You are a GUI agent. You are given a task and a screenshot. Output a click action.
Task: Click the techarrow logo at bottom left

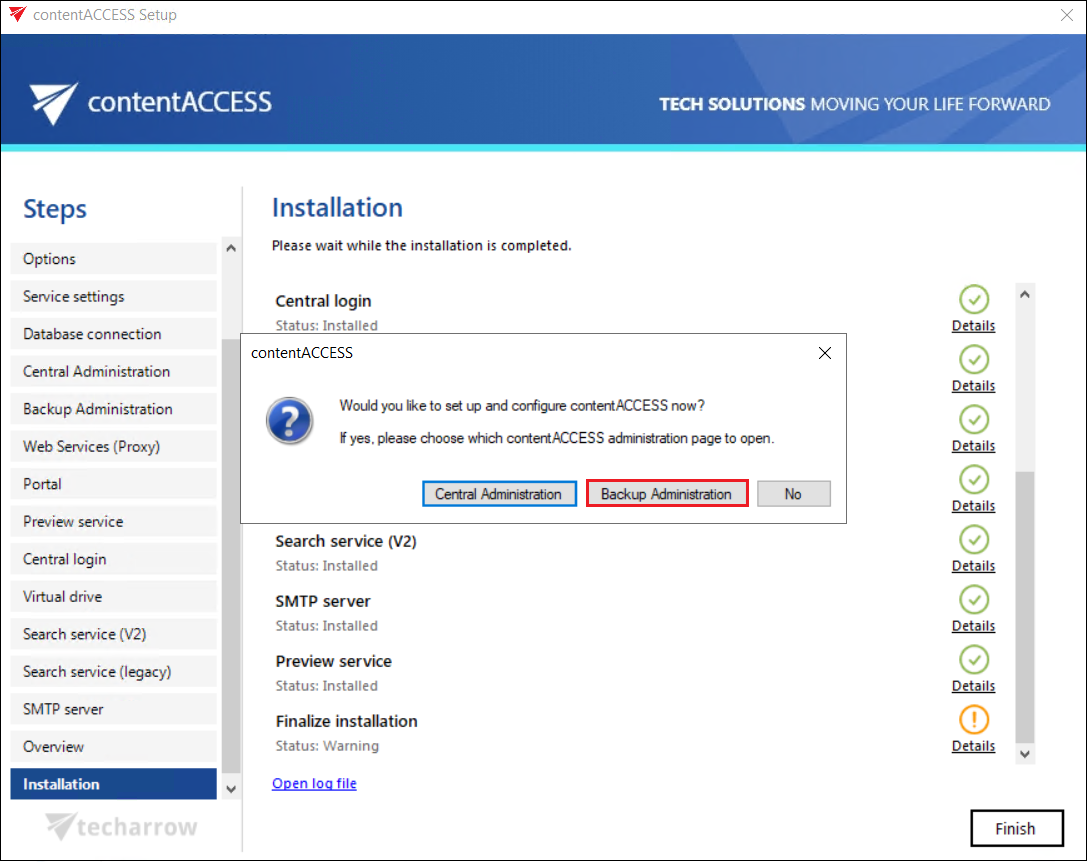122,827
